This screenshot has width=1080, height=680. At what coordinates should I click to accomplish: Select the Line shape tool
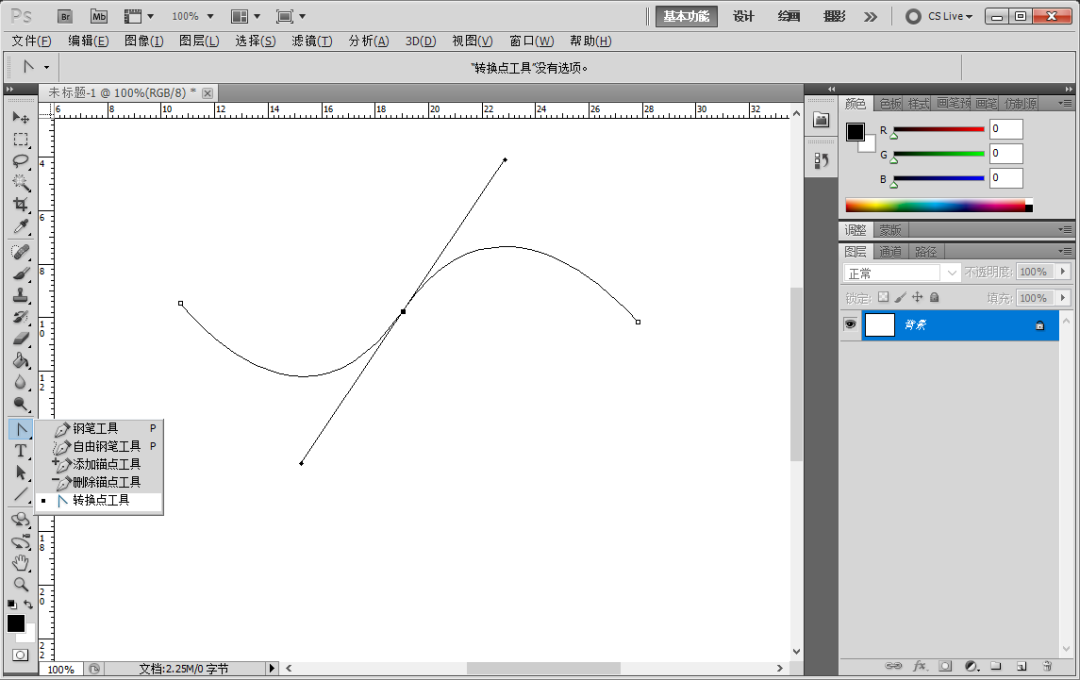(21, 495)
